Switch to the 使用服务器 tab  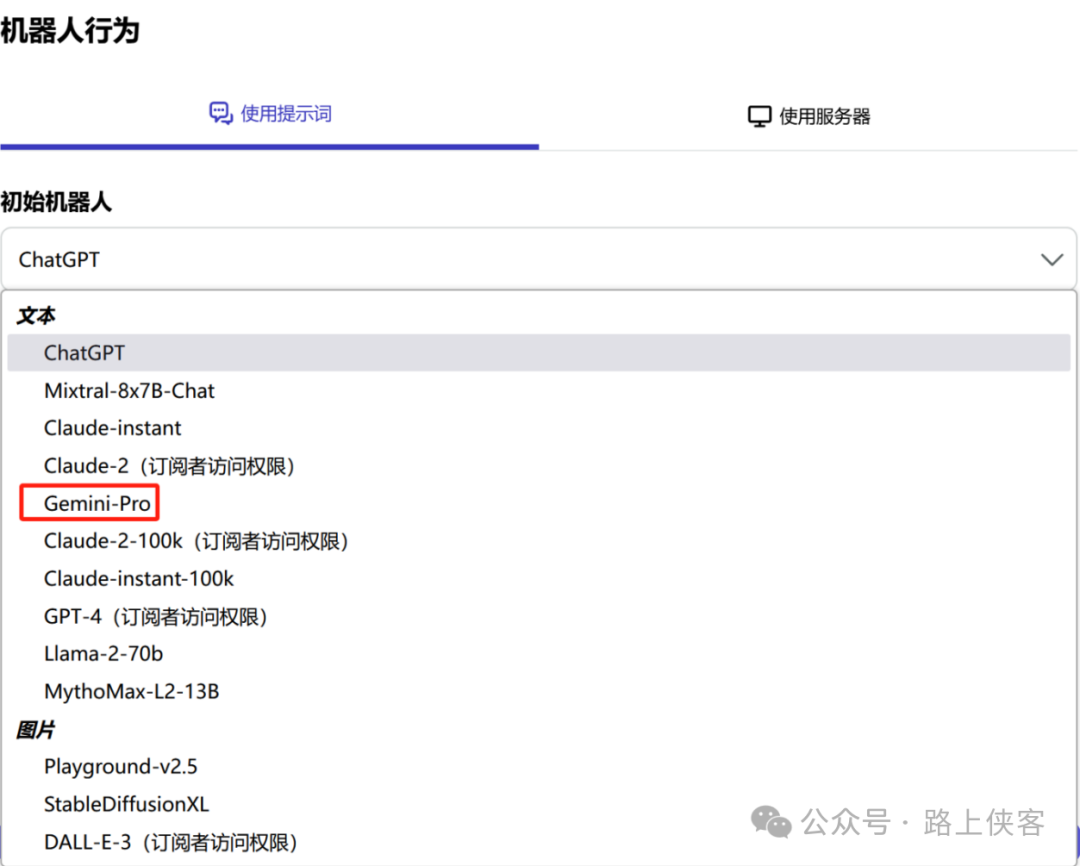pos(809,116)
